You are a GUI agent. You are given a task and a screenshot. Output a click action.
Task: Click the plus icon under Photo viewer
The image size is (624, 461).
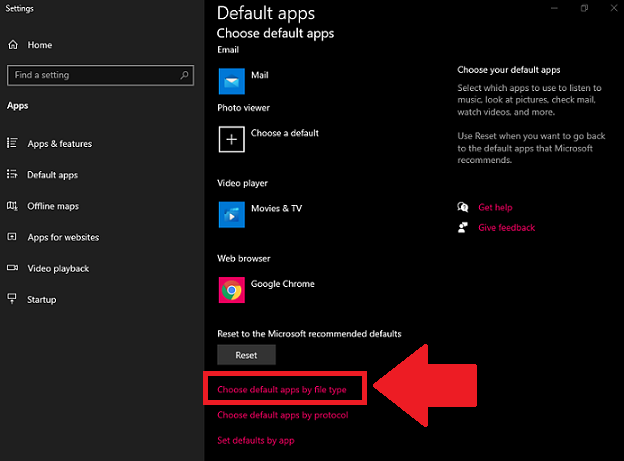tap(232, 138)
